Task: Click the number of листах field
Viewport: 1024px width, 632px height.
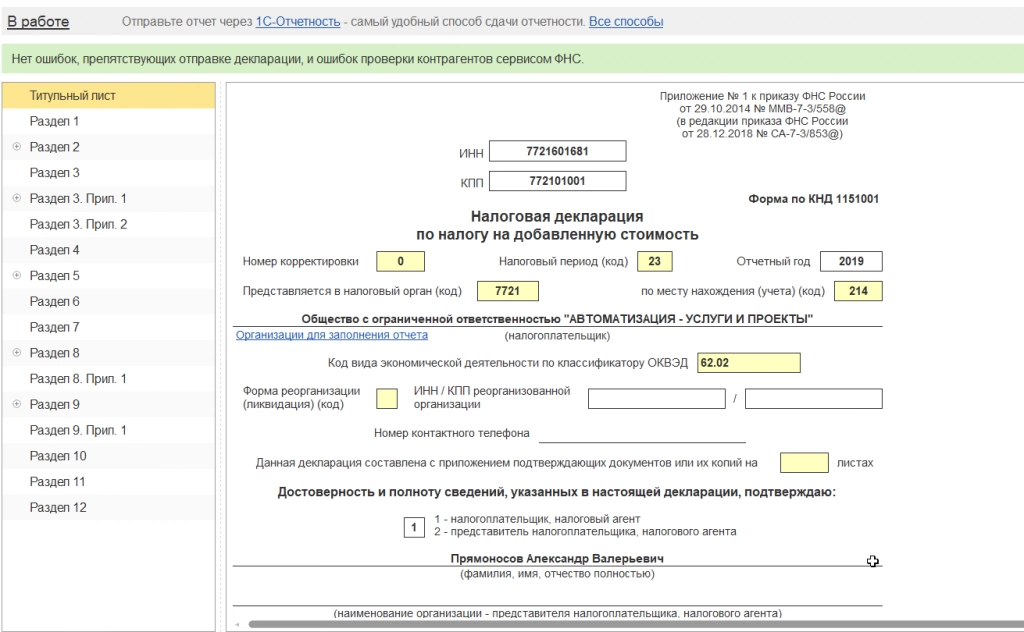Action: 804,463
